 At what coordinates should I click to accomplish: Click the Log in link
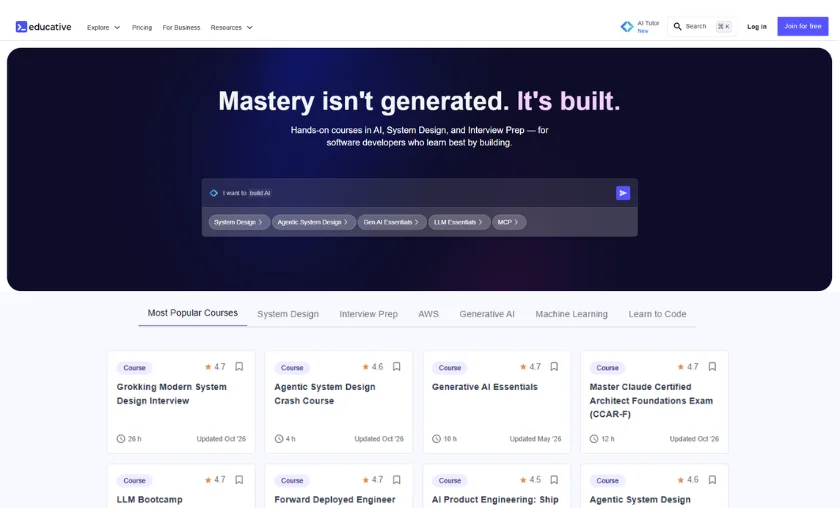757,26
